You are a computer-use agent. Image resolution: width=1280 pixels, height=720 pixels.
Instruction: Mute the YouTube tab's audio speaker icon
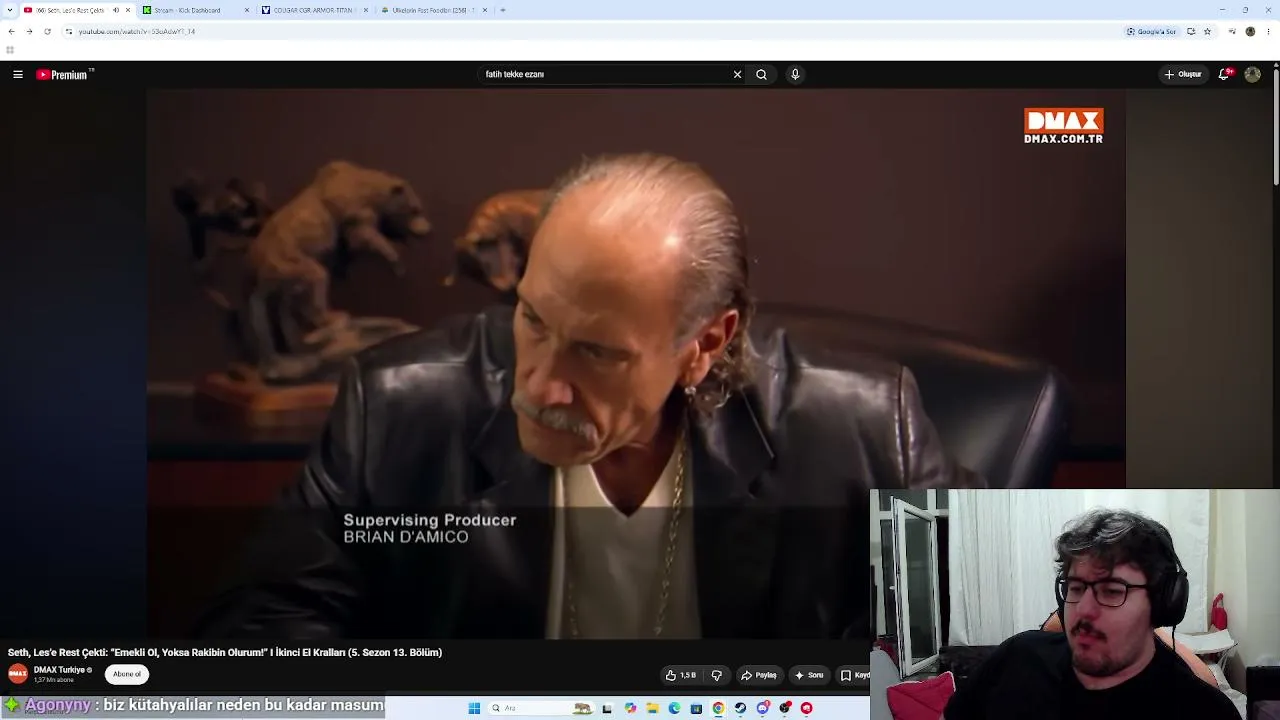(116, 10)
